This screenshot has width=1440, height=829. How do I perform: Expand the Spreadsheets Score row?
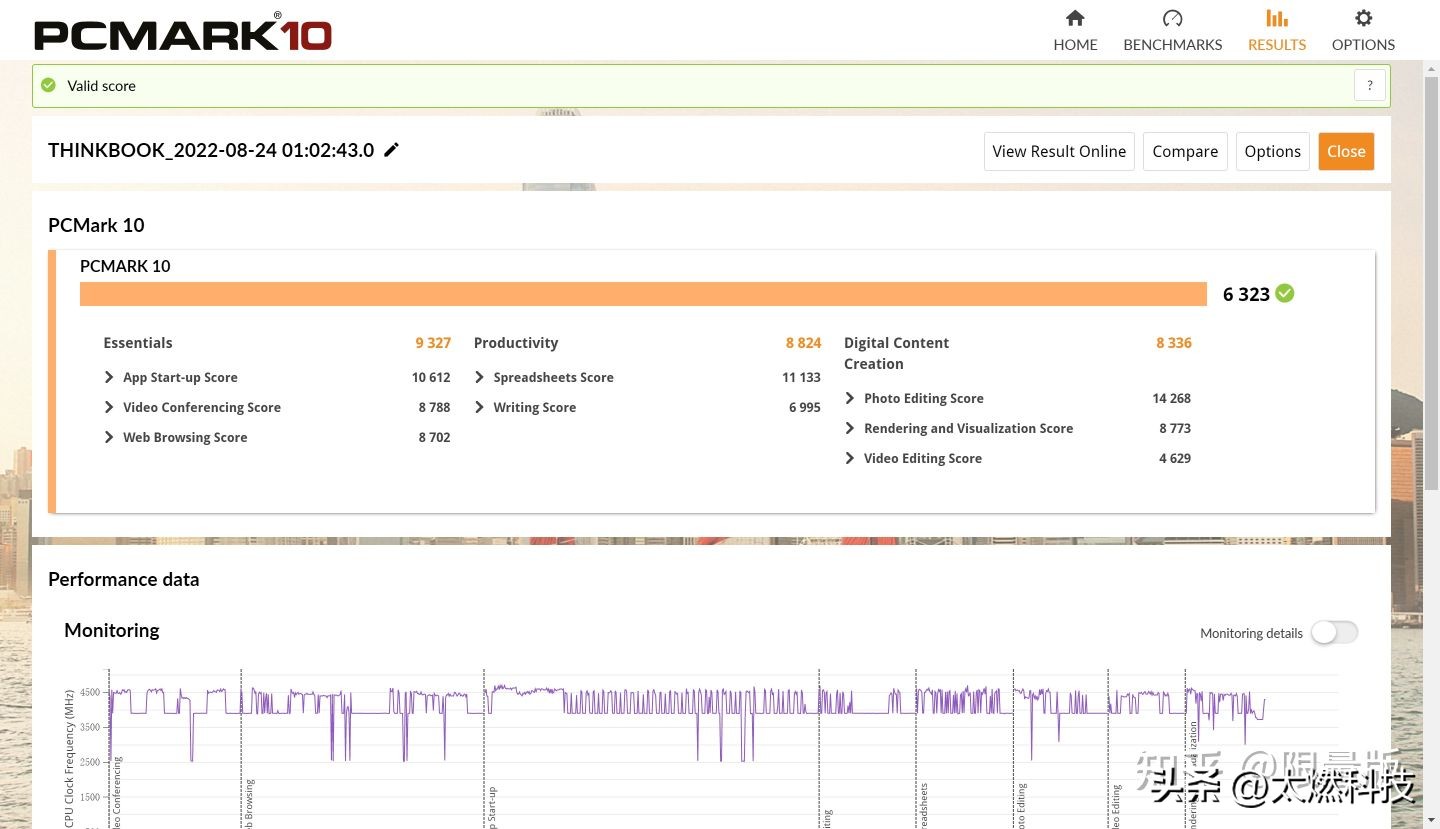(x=479, y=377)
